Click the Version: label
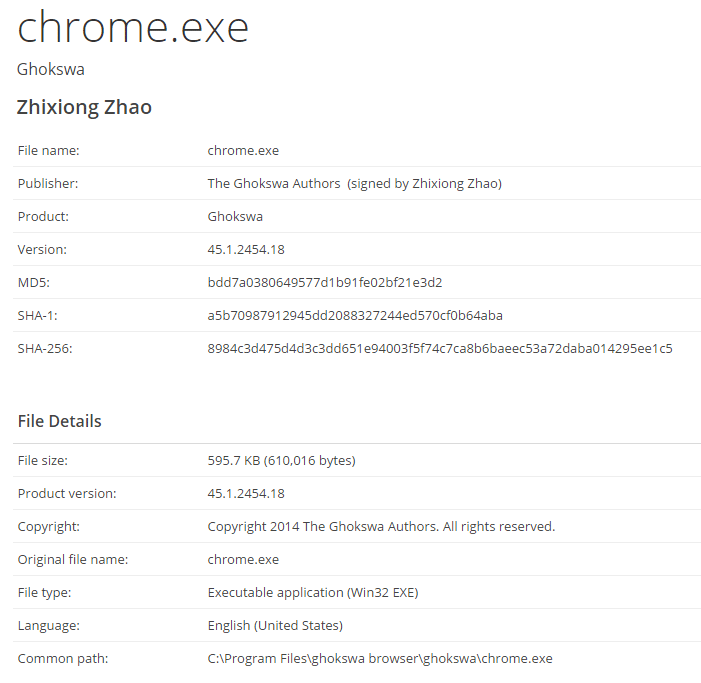The height and width of the screenshot is (683, 701). (42, 249)
